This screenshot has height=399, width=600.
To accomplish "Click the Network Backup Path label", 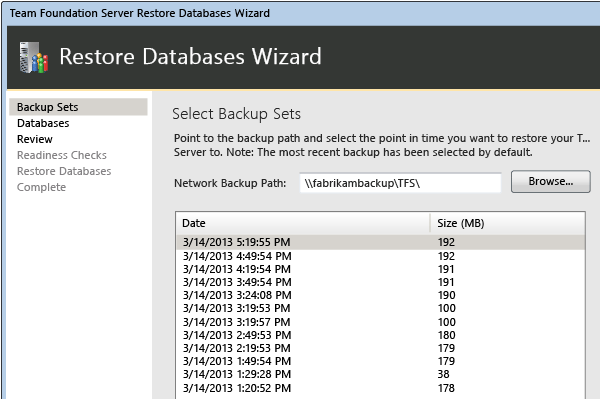I will [x=230, y=183].
